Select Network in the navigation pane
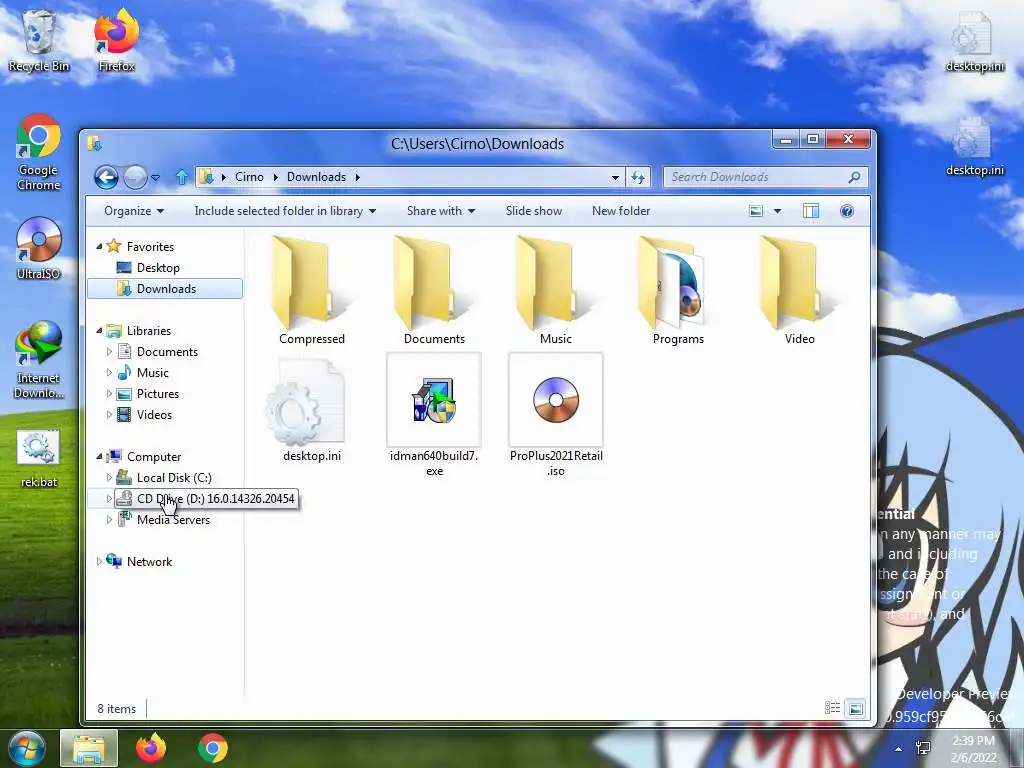Viewport: 1024px width, 768px height. (149, 562)
